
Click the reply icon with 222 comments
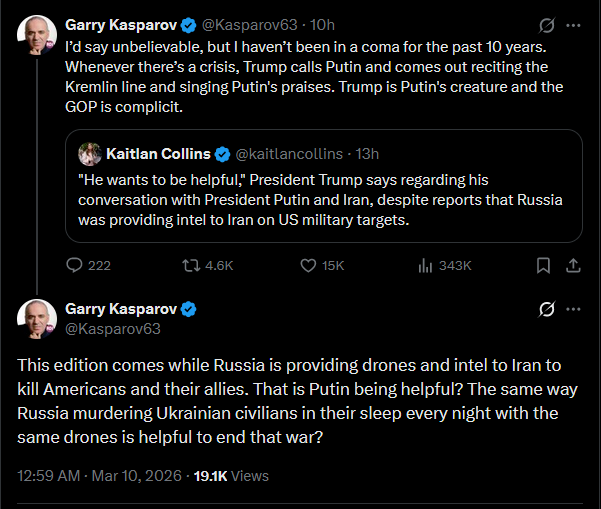tap(75, 265)
